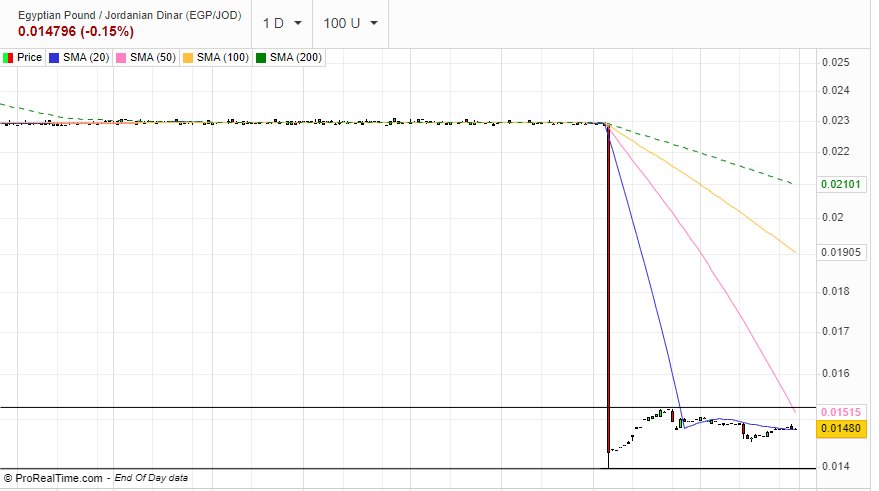Click the 0.018 axis label
This screenshot has width=879, height=491.
point(835,291)
